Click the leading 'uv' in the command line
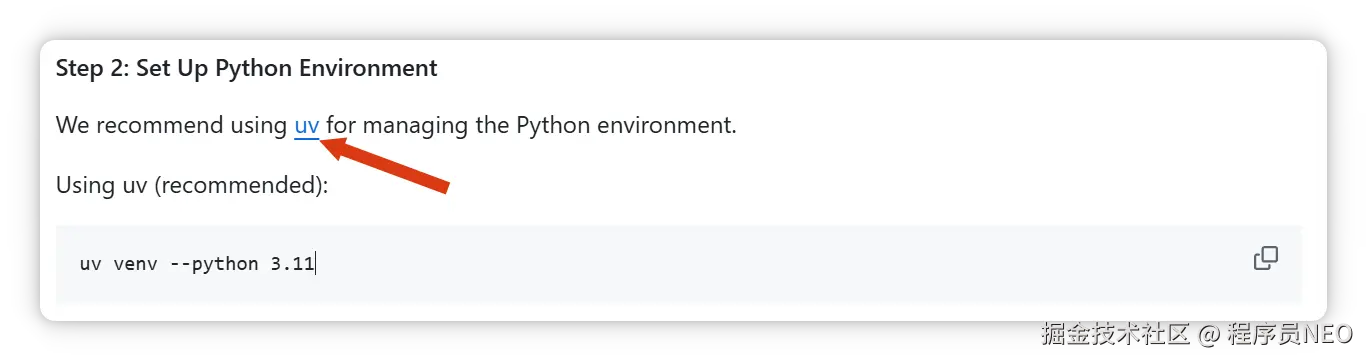 click(92, 265)
